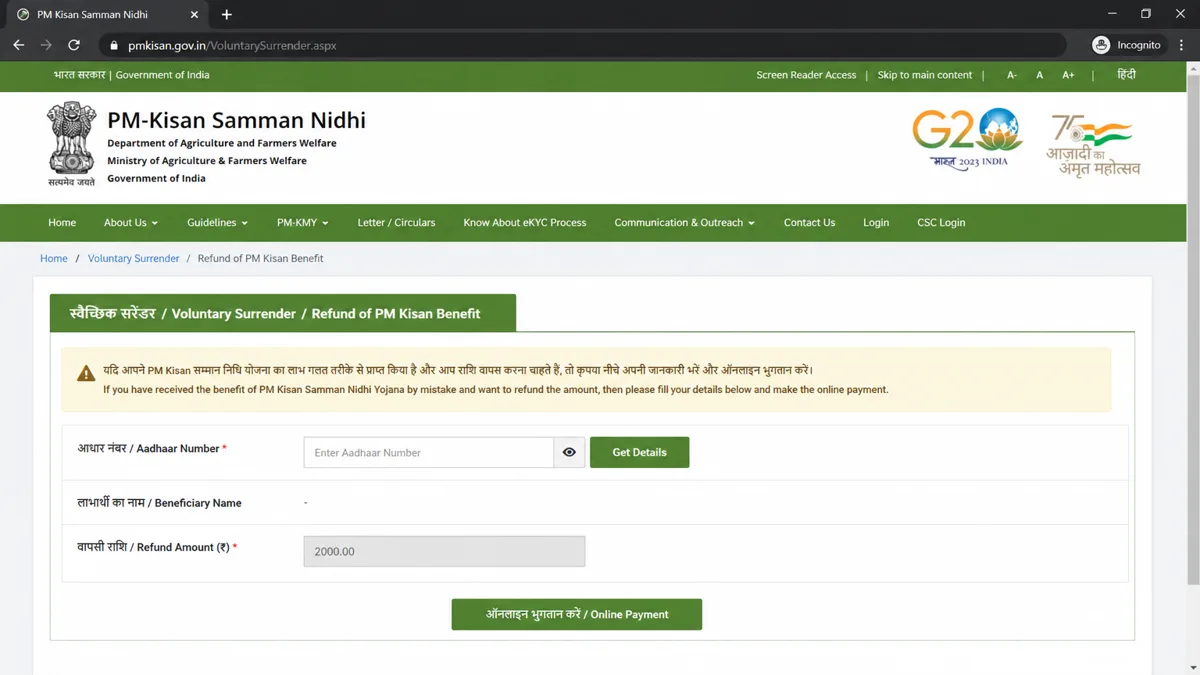Expand Communication & Outreach dropdown

coord(684,223)
